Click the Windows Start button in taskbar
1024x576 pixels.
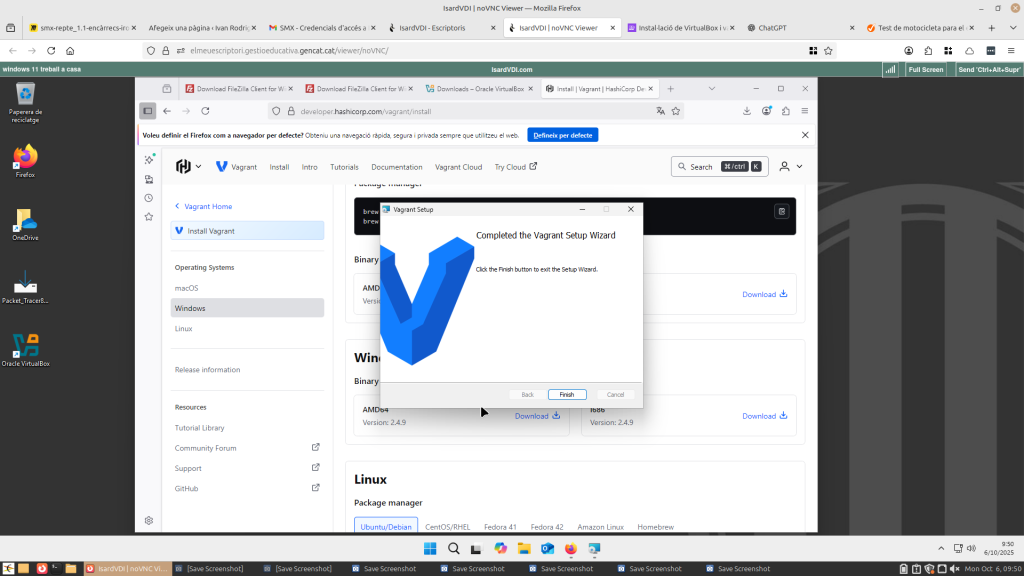[x=430, y=548]
